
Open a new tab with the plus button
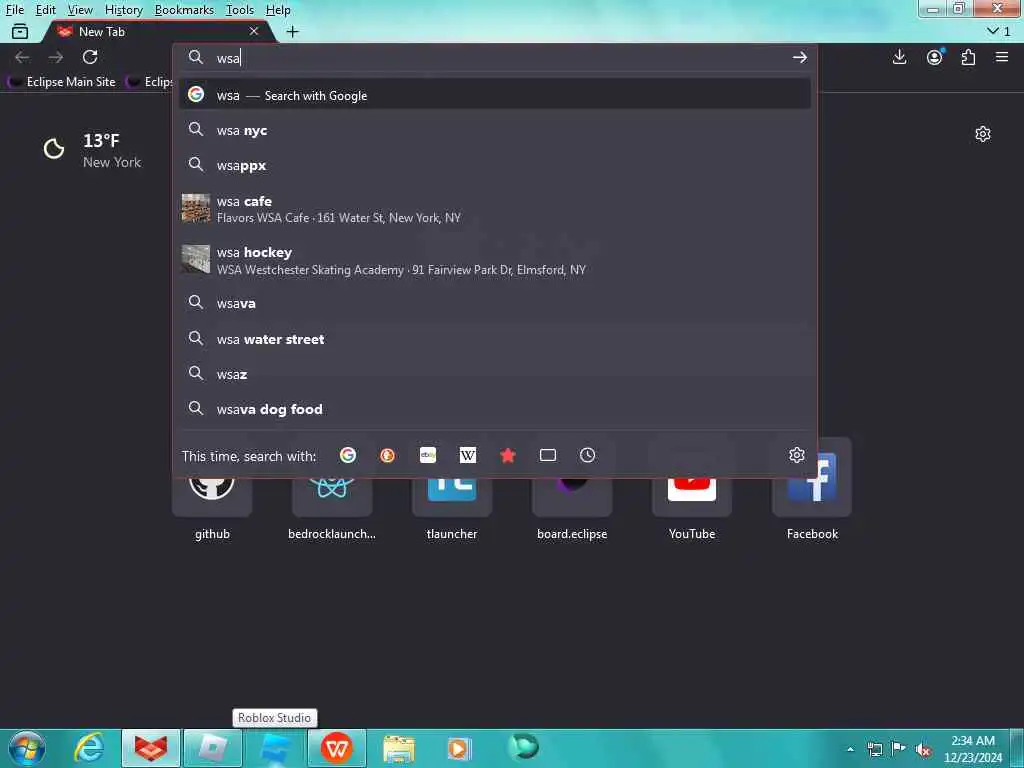293,31
